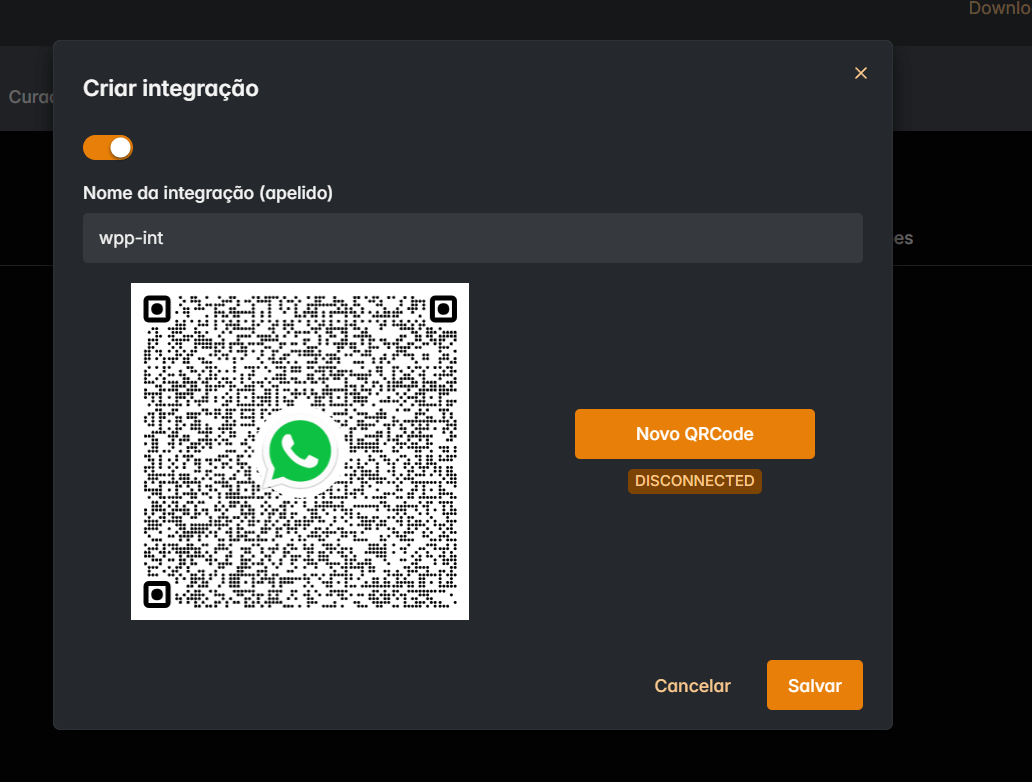Click the orange toggle knob
The image size is (1032, 782).
pos(119,147)
